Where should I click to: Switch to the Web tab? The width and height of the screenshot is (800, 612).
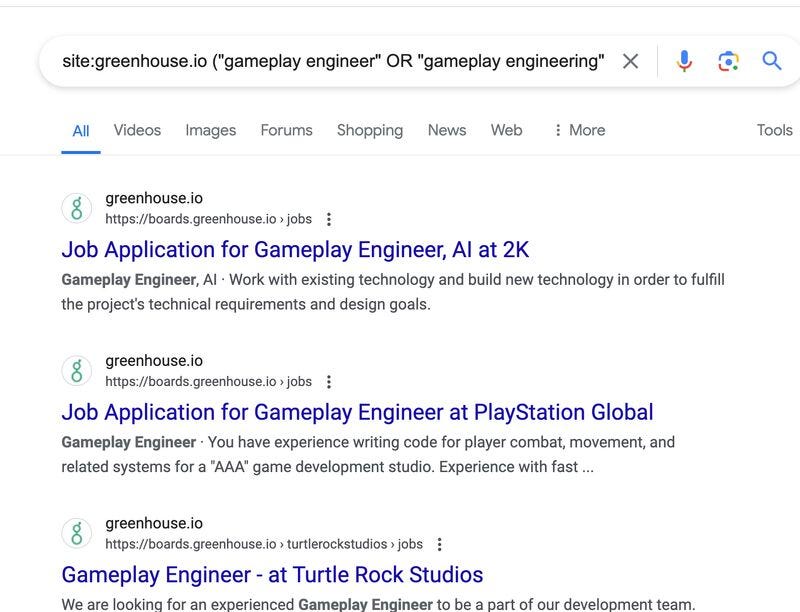pos(507,130)
